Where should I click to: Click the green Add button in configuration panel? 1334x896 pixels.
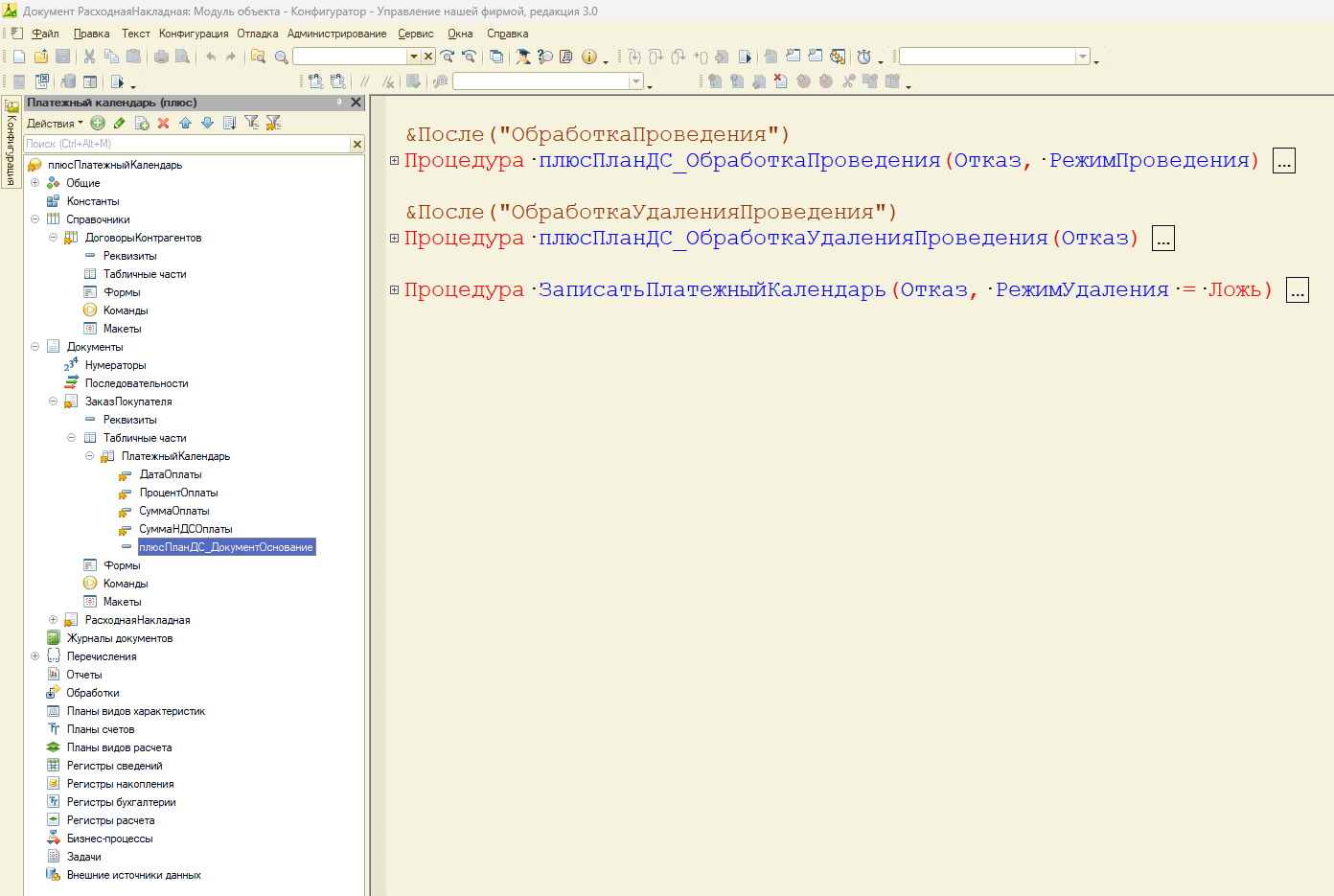coord(98,123)
